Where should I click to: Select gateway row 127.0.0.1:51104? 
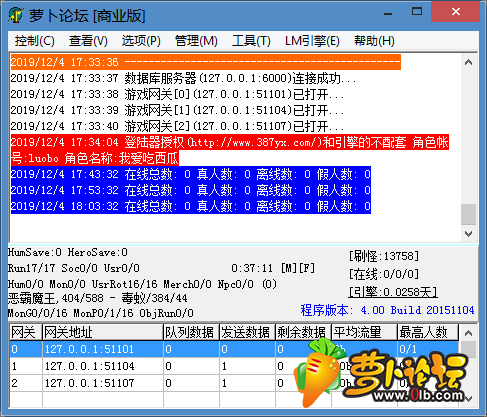tap(234, 366)
